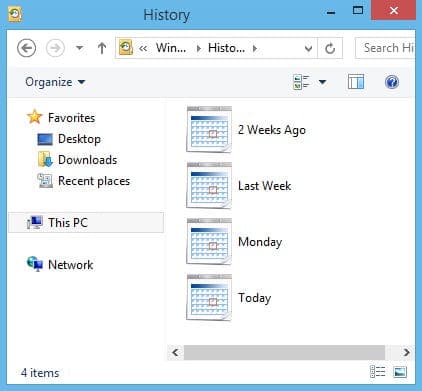Screen dimensions: 422x391
Task: Open the Organize dropdown menu
Action: pyautogui.click(x=55, y=82)
